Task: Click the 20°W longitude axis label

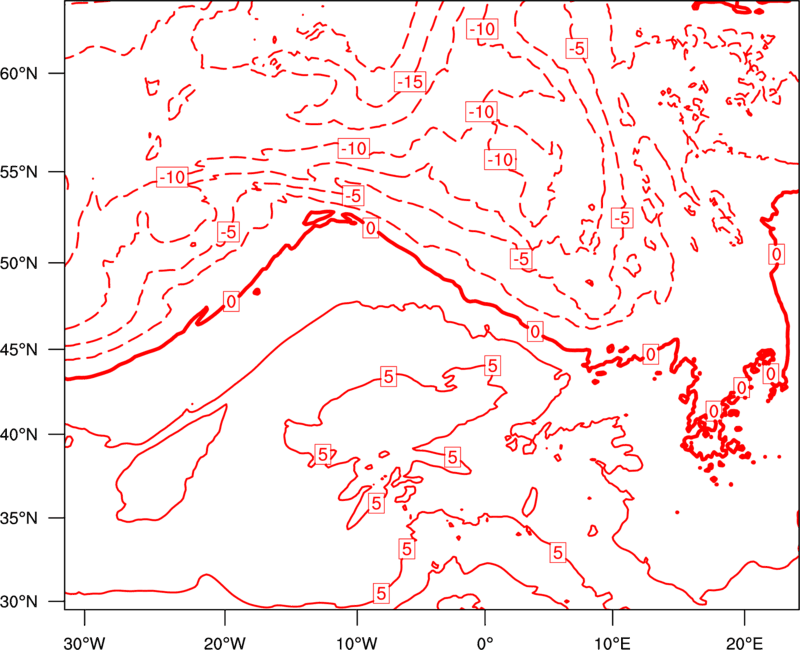Action: tap(225, 642)
